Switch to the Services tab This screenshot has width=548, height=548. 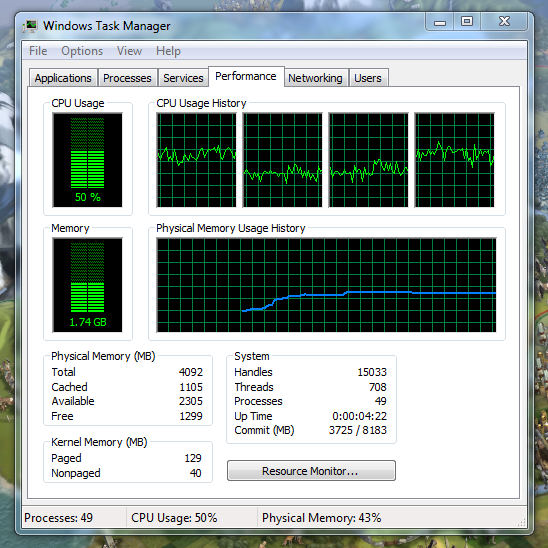tap(183, 78)
